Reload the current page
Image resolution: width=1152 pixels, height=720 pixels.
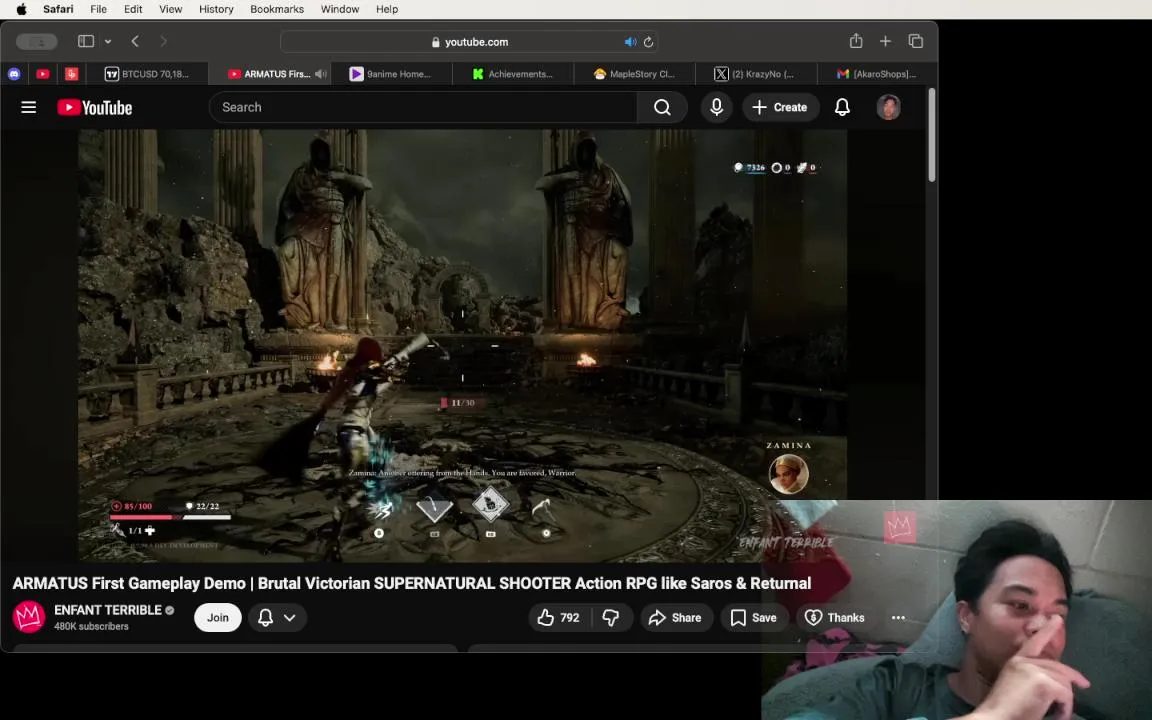(648, 42)
